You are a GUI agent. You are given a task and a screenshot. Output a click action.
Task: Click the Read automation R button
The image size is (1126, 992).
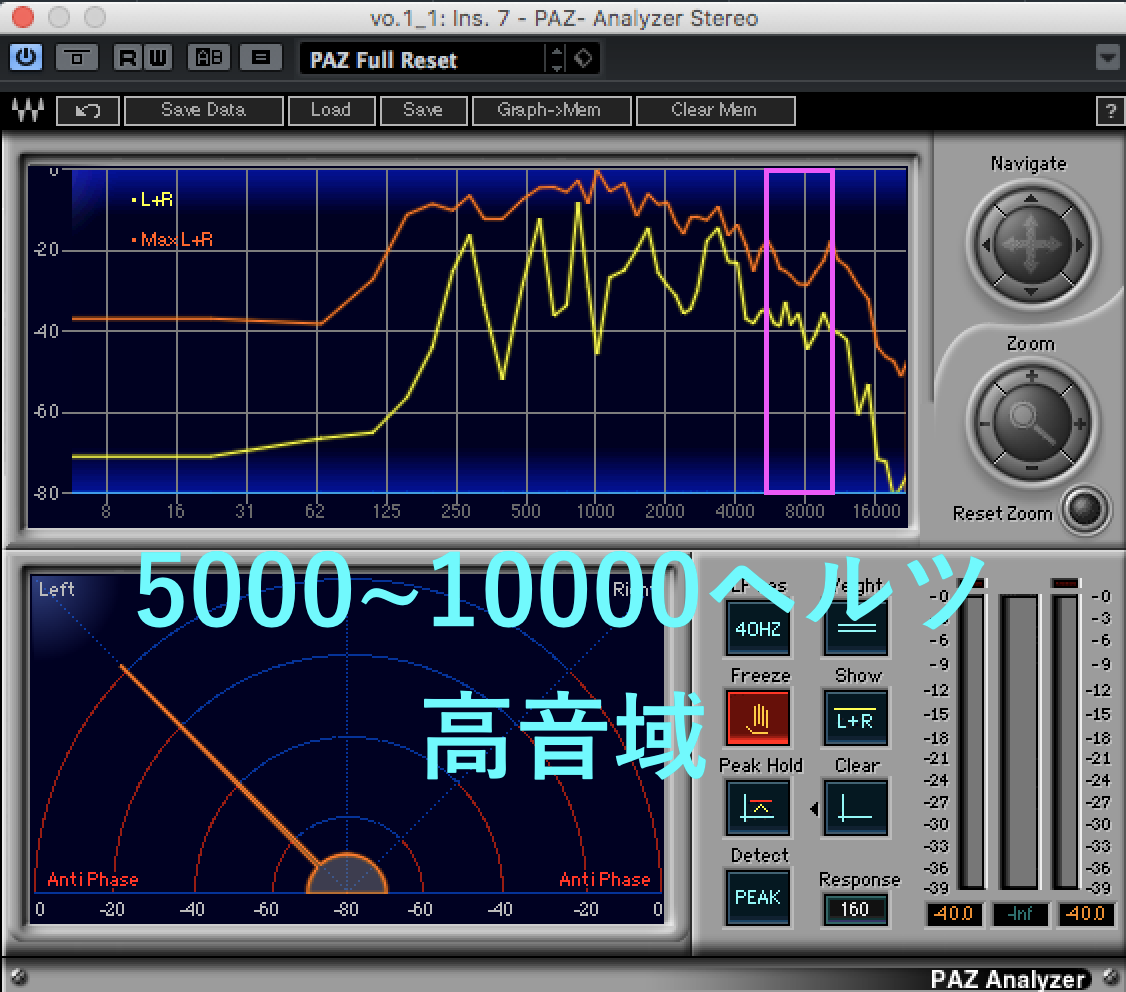(127, 57)
